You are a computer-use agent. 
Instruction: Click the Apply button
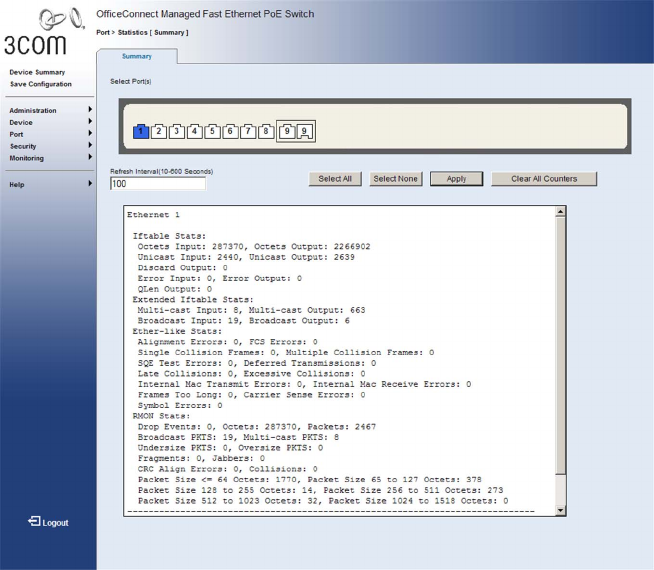click(456, 179)
